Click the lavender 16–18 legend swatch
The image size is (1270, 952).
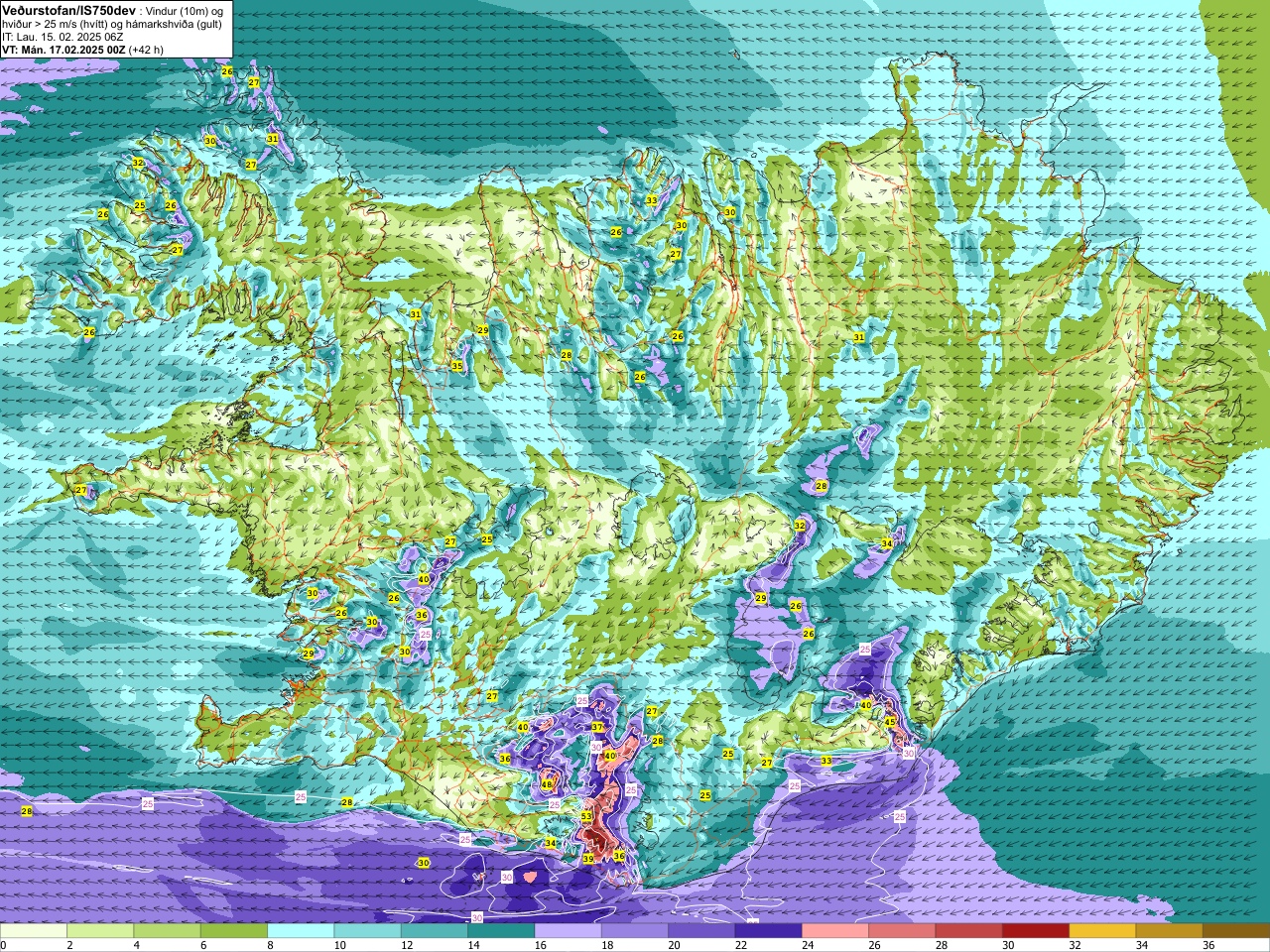pyautogui.click(x=568, y=931)
